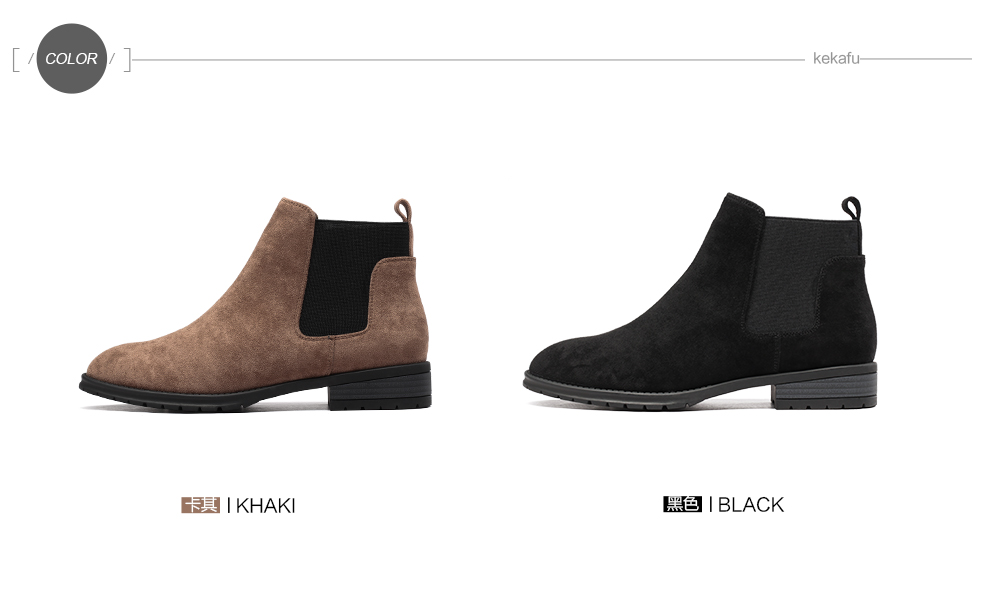
Task: Click the khaki boot's heel pull tab
Action: pyautogui.click(x=404, y=210)
